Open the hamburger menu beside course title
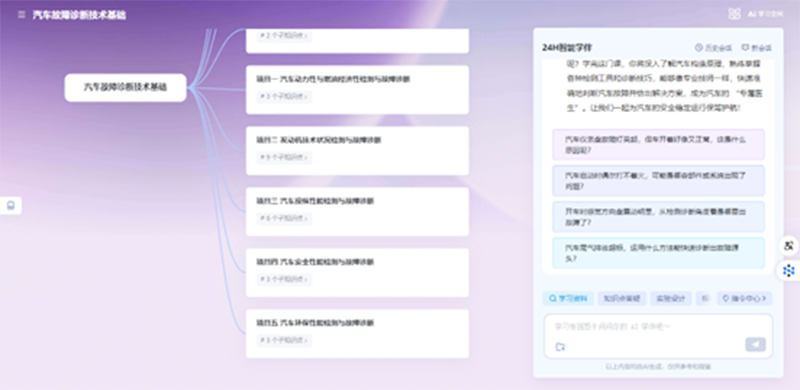 click(21, 15)
